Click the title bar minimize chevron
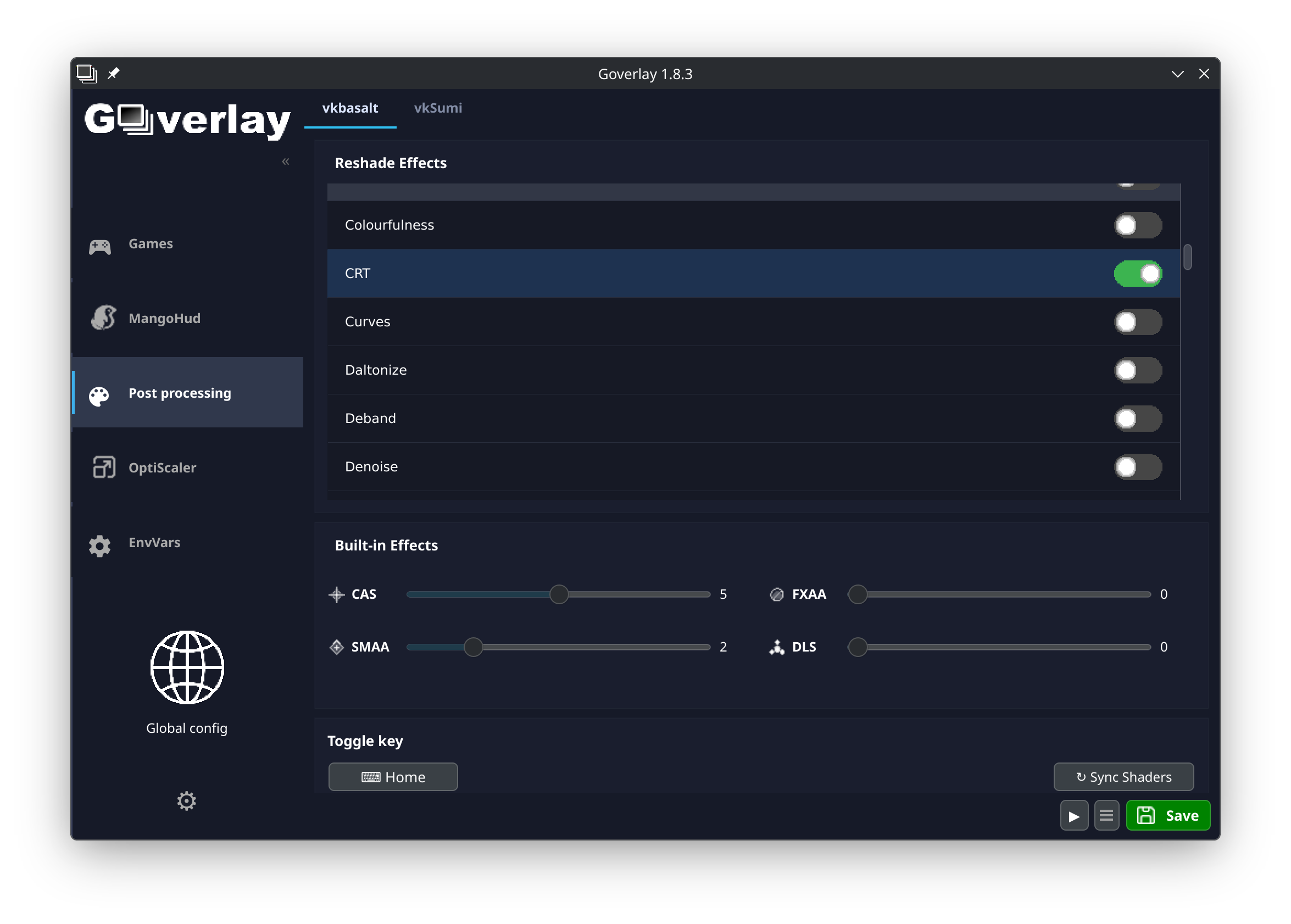 [x=1177, y=74]
